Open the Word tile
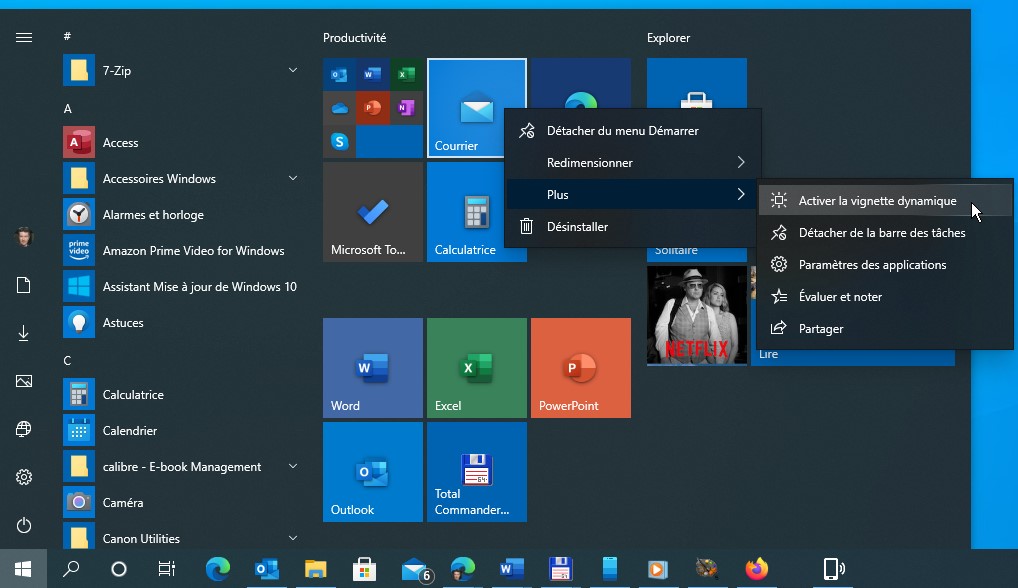 pos(372,367)
